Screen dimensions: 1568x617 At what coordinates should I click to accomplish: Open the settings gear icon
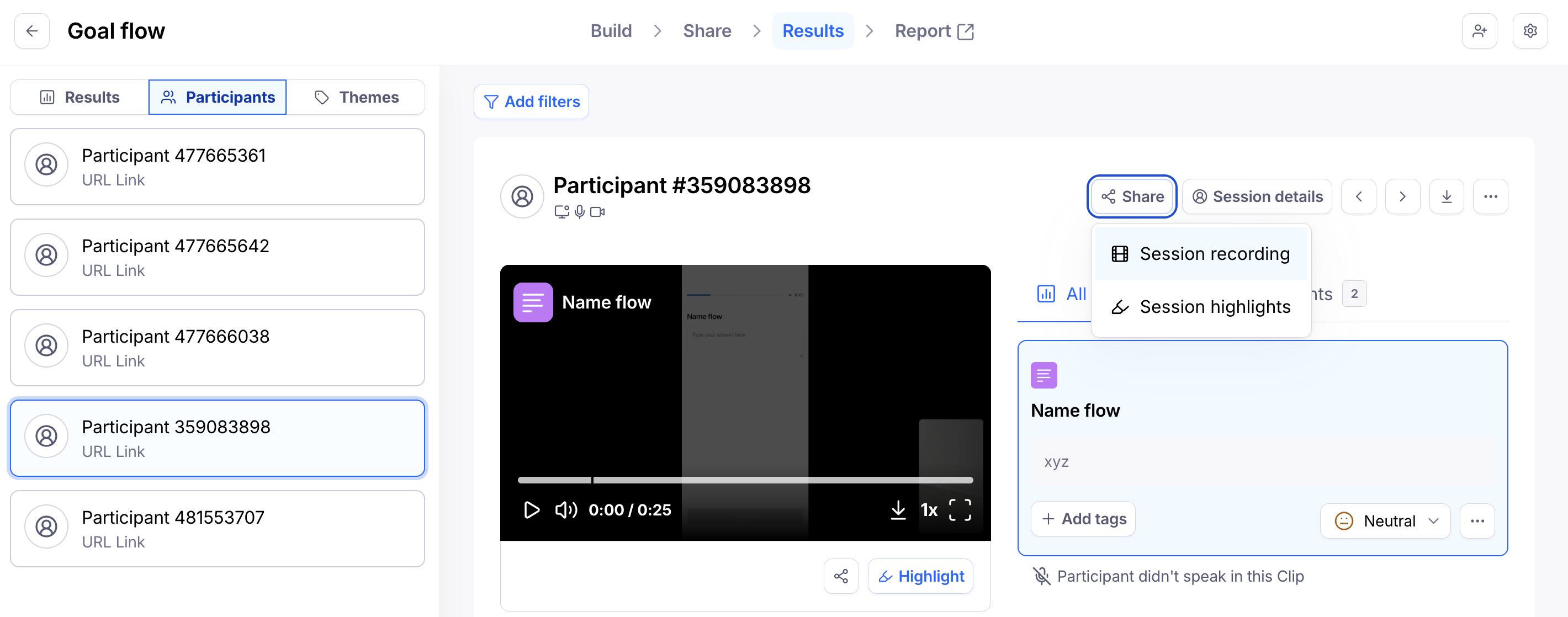click(x=1529, y=31)
